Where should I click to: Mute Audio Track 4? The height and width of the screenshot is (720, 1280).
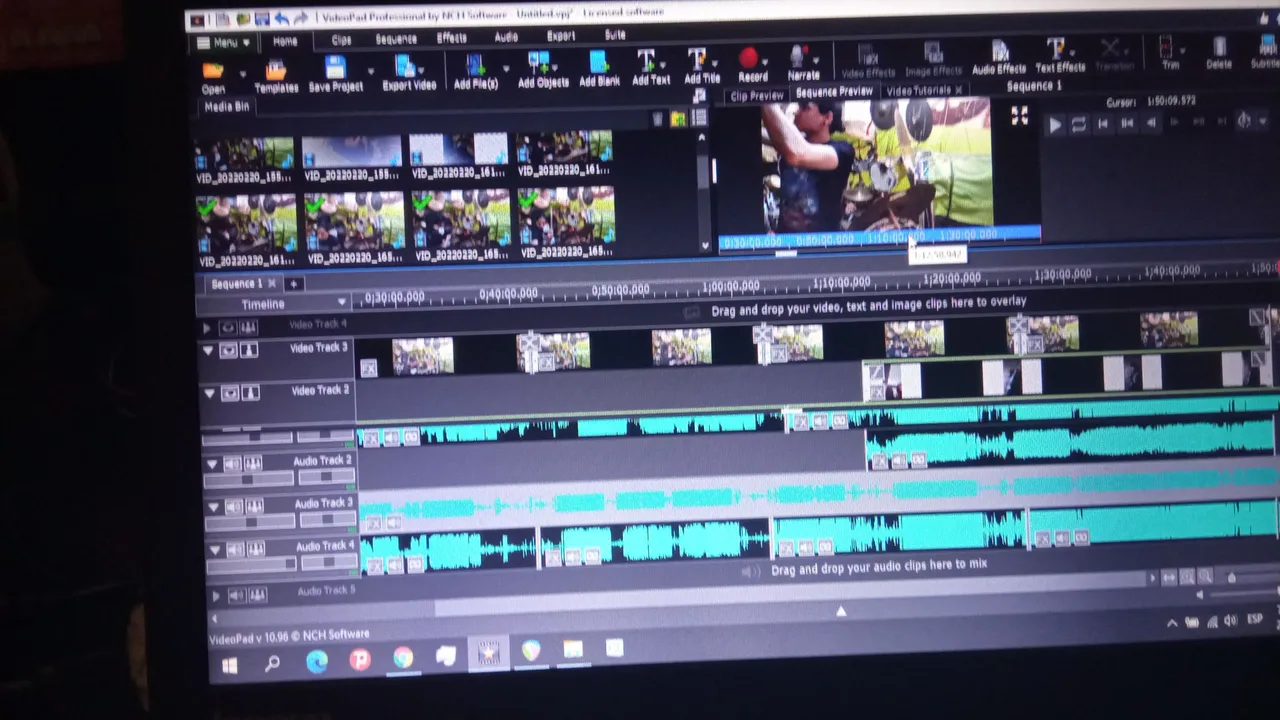235,549
